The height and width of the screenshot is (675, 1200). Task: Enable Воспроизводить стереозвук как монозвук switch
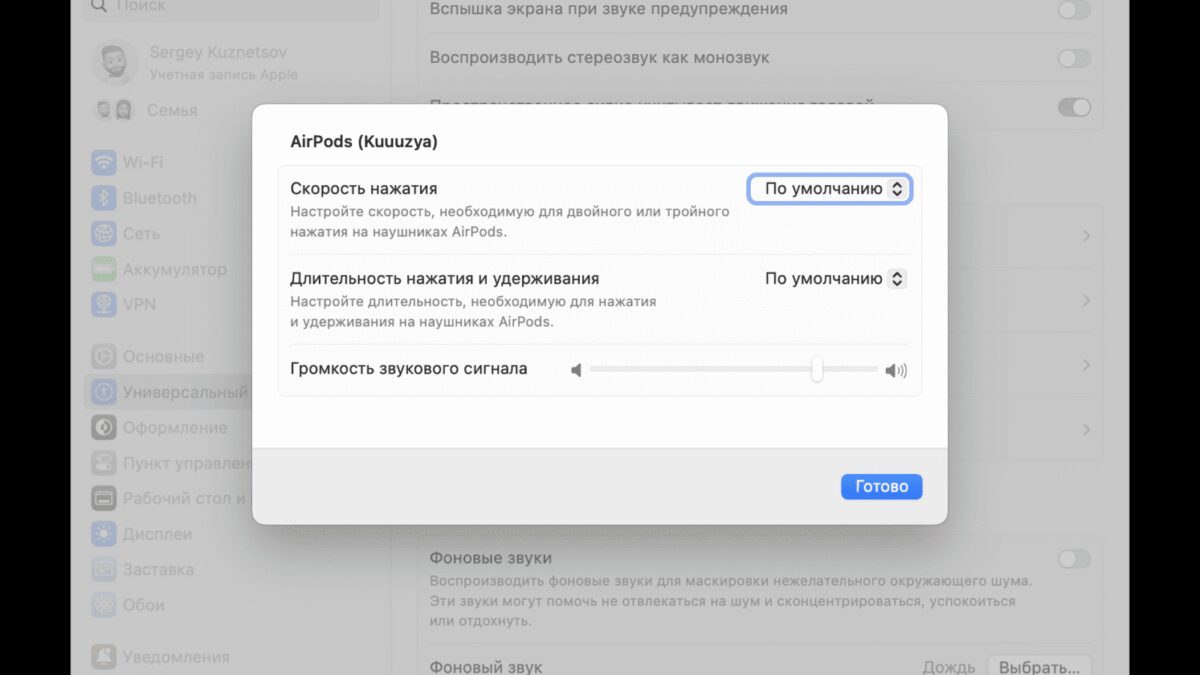click(x=1074, y=58)
